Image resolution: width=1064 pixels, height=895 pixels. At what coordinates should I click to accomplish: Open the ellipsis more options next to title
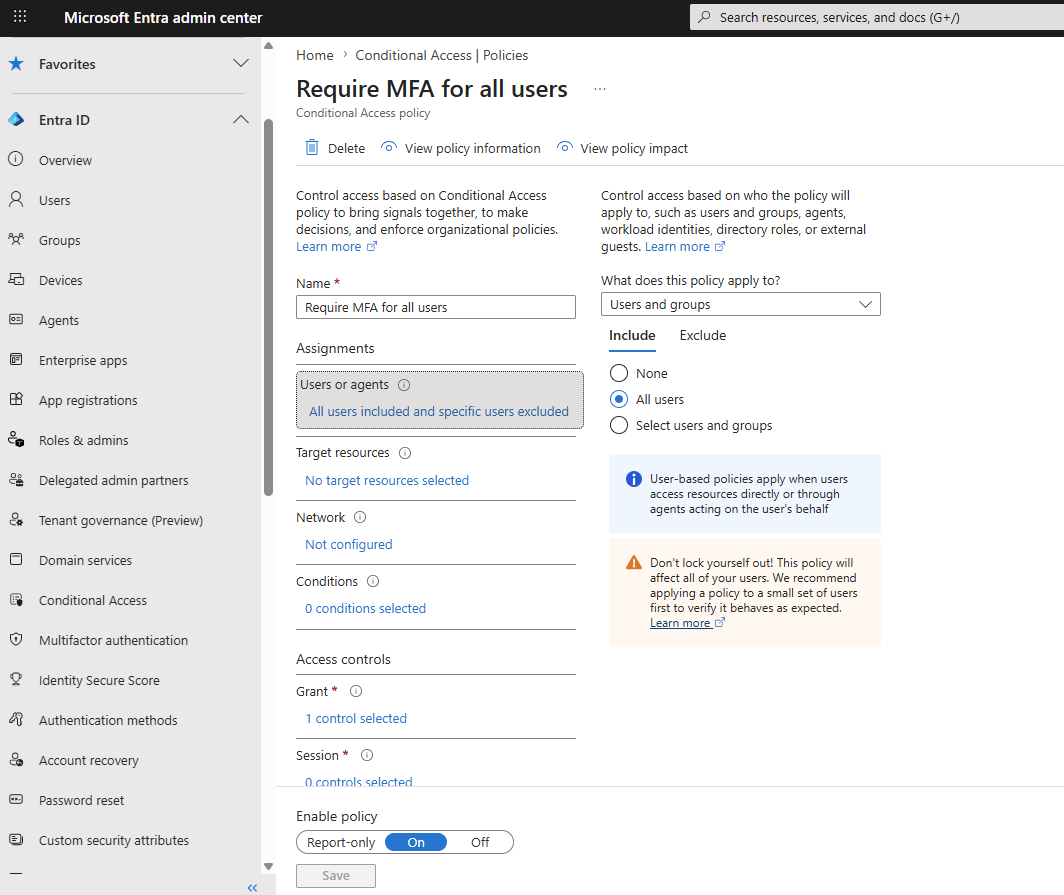coord(600,89)
